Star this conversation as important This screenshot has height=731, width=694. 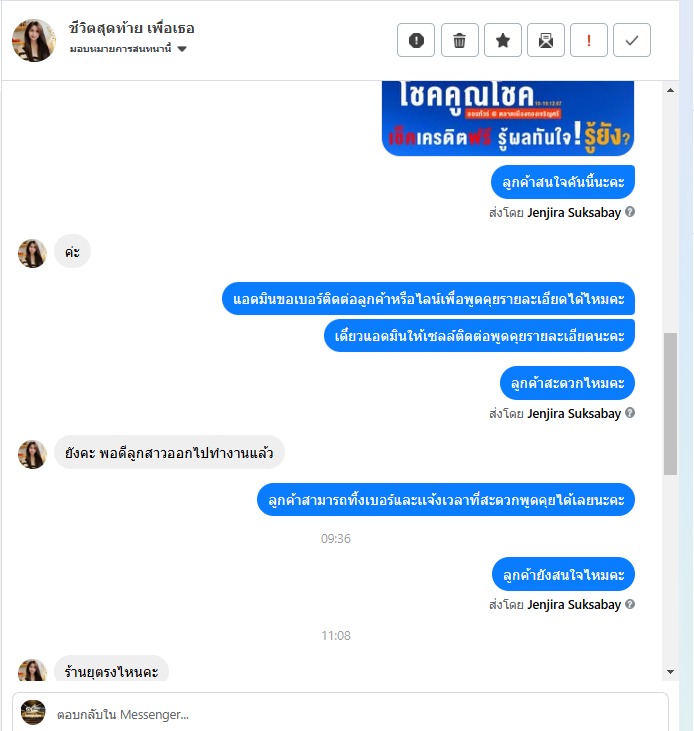pyautogui.click(x=502, y=40)
